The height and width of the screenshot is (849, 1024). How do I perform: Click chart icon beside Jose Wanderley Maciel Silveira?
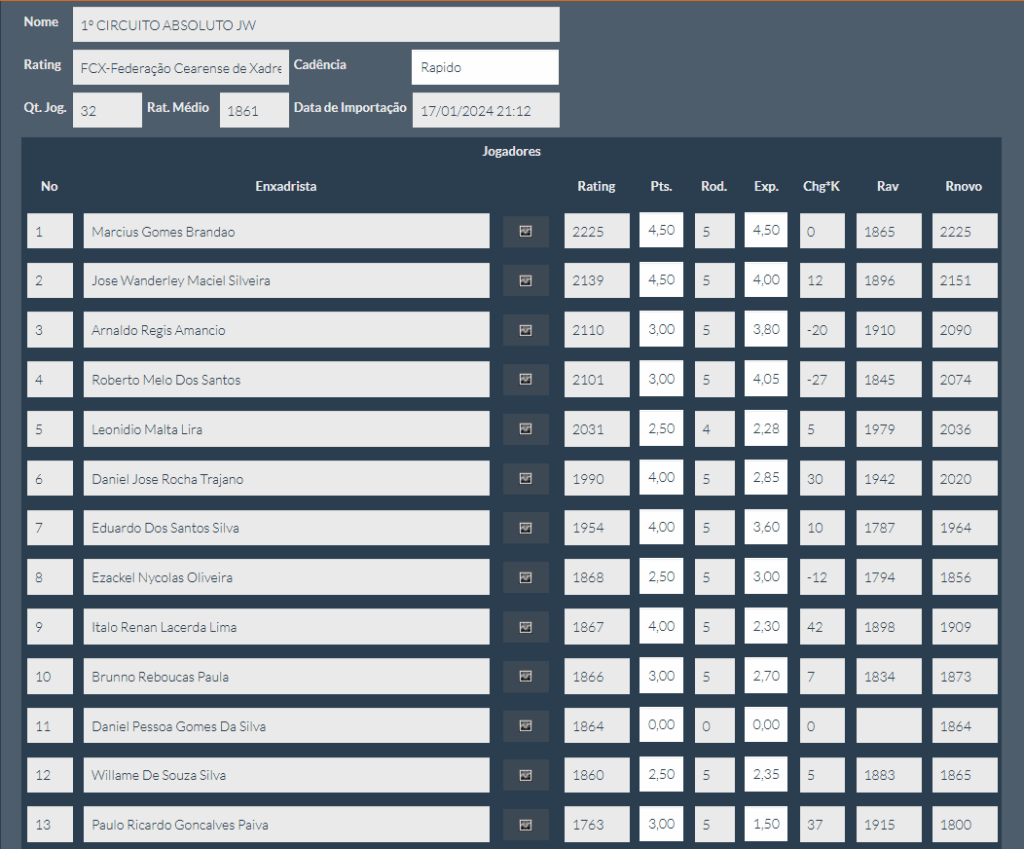[526, 281]
